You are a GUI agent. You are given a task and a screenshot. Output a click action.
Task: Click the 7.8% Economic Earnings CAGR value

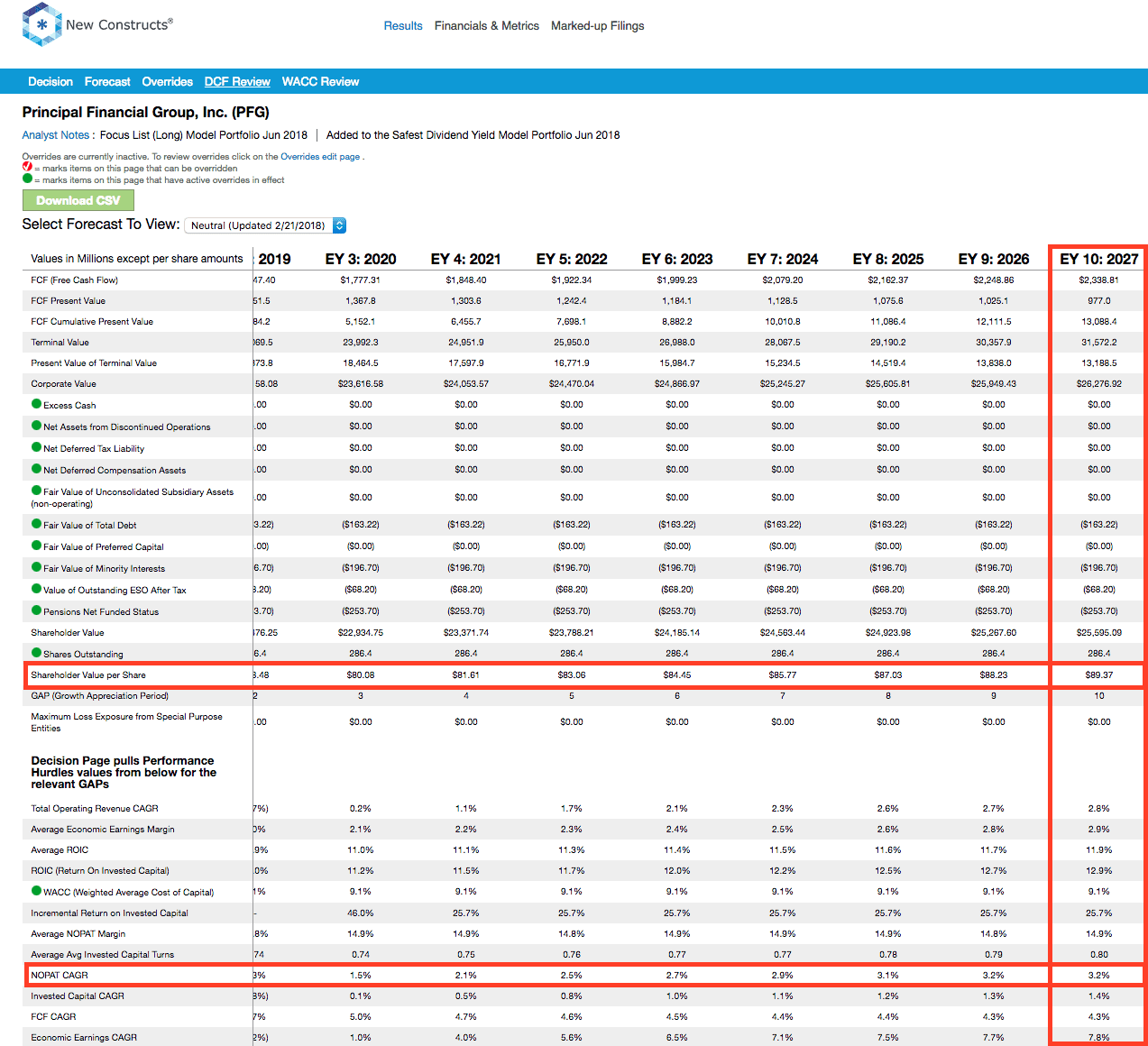tap(1098, 1037)
